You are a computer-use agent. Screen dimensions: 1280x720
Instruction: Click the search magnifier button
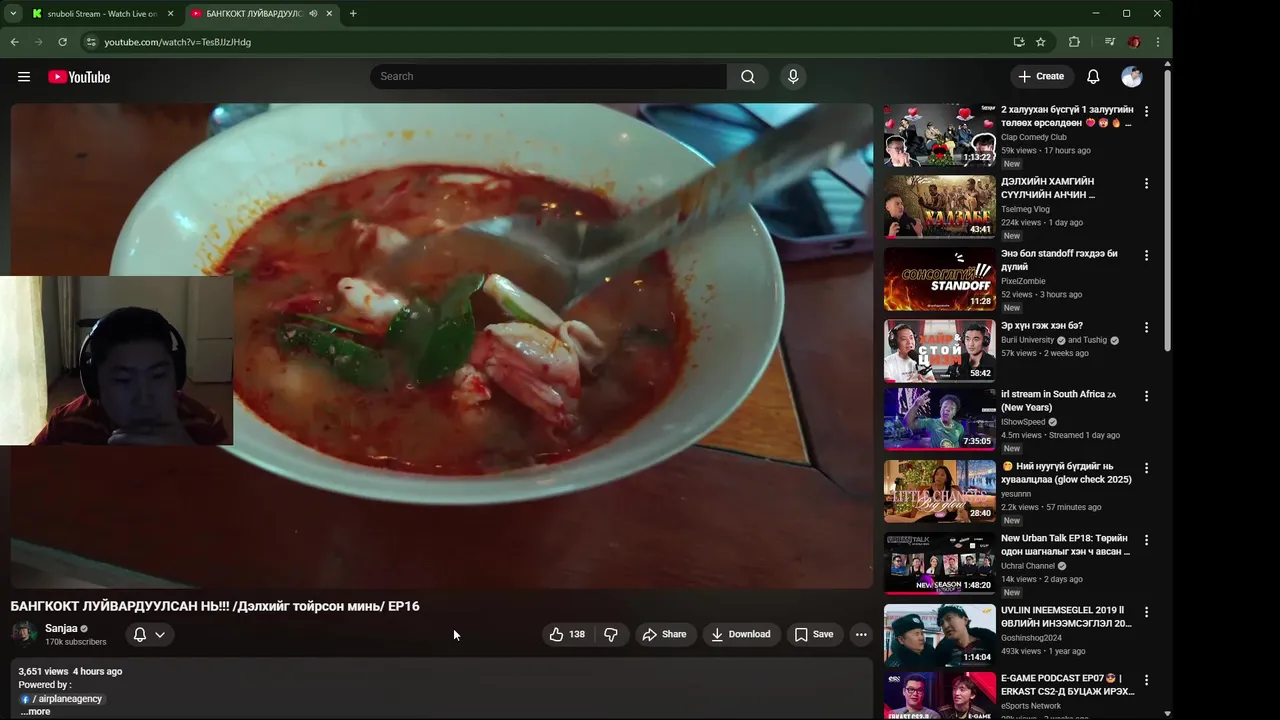tap(748, 77)
